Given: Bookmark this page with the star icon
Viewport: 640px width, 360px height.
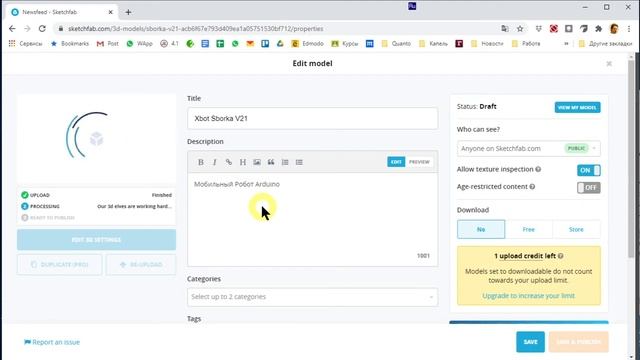Looking at the screenshot, I should click(x=520, y=29).
